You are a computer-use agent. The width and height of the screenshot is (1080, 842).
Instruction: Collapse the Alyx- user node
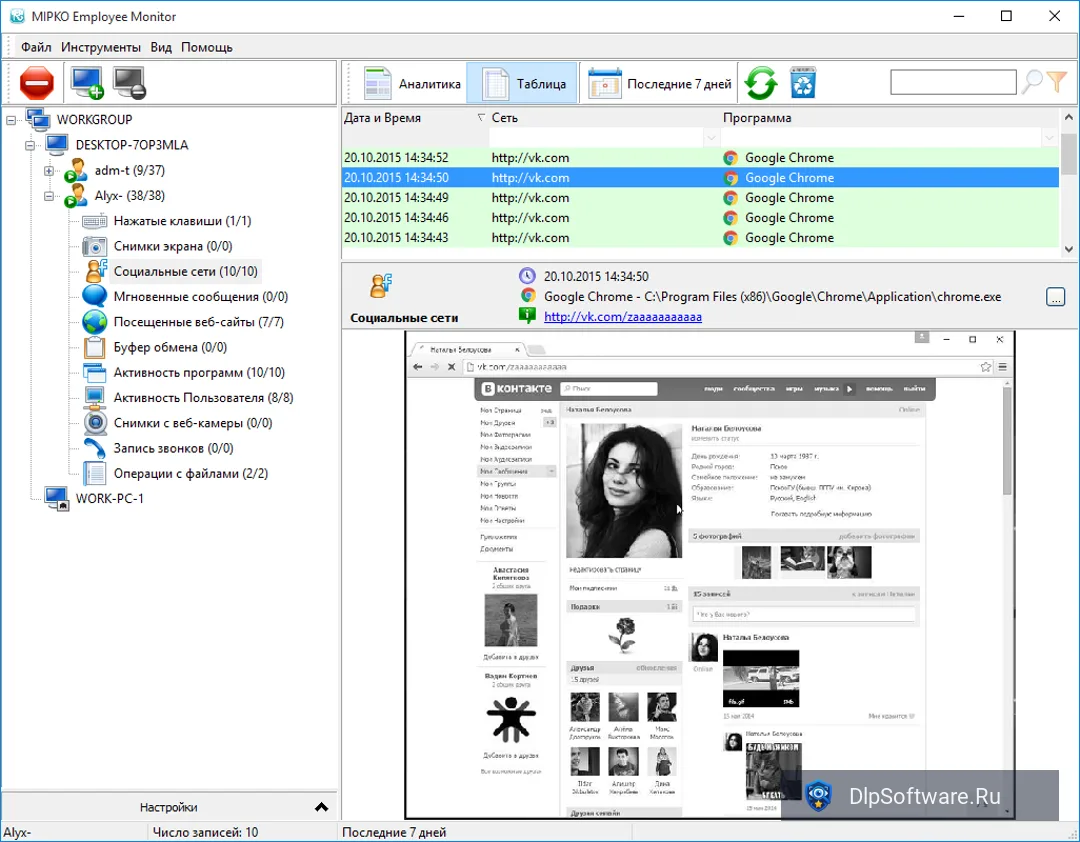[49, 196]
